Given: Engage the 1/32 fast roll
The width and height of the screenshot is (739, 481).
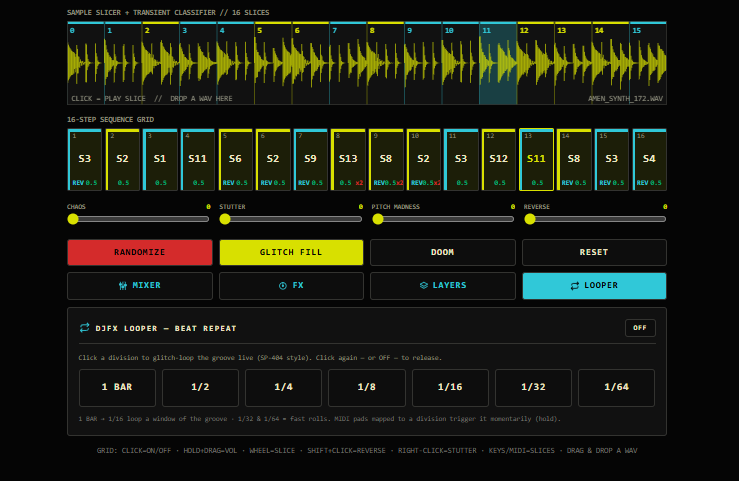Looking at the screenshot, I should [533, 387].
